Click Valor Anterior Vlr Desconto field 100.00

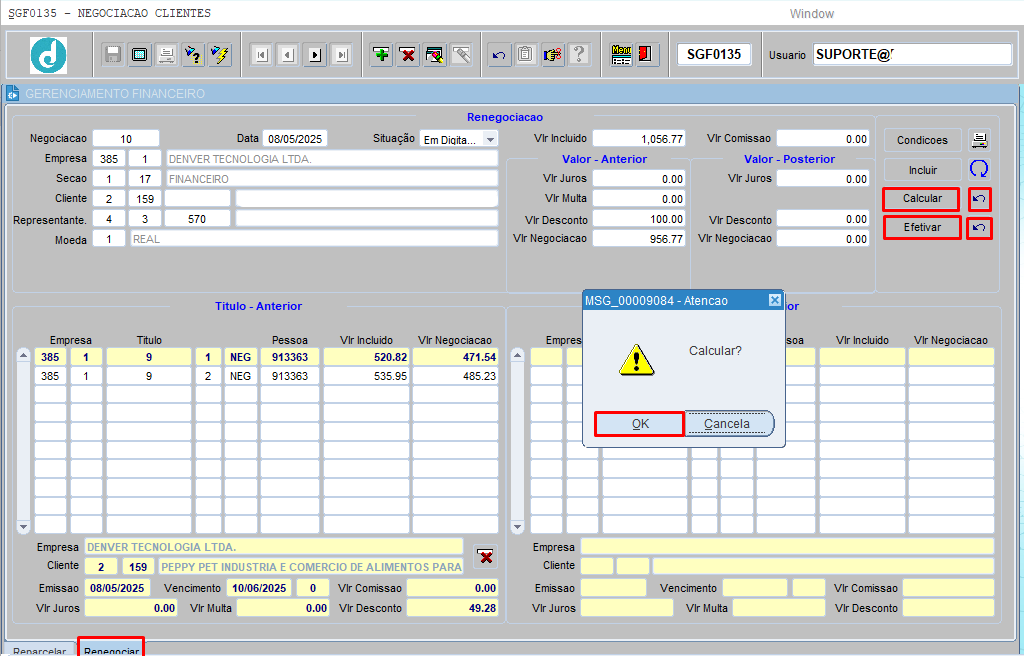pos(639,220)
